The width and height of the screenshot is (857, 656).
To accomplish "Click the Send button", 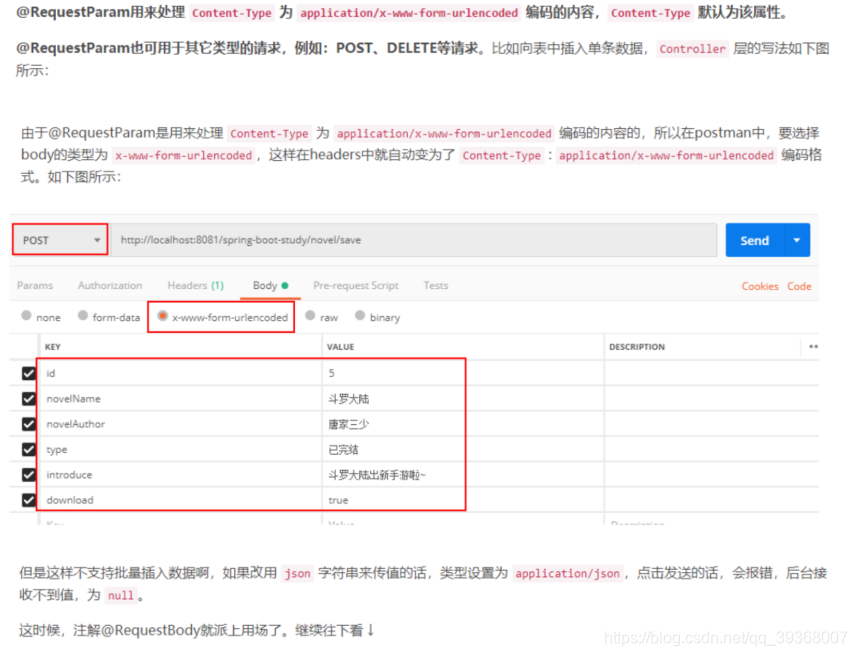I will (755, 240).
